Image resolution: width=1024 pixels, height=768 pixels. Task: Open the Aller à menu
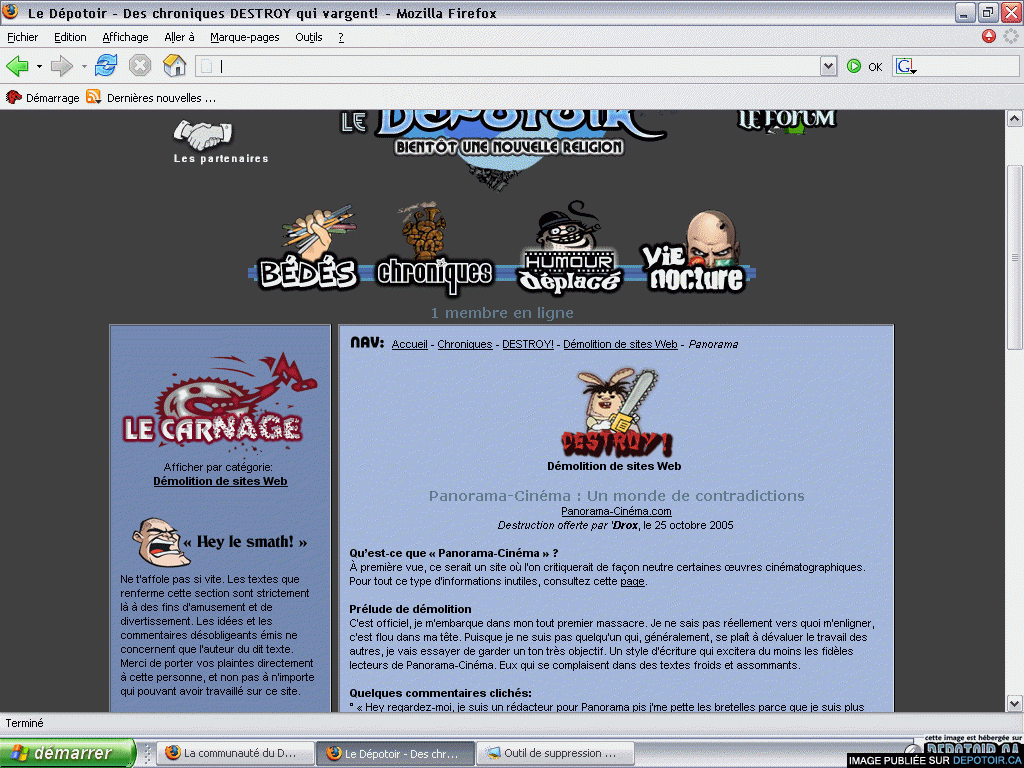click(180, 37)
